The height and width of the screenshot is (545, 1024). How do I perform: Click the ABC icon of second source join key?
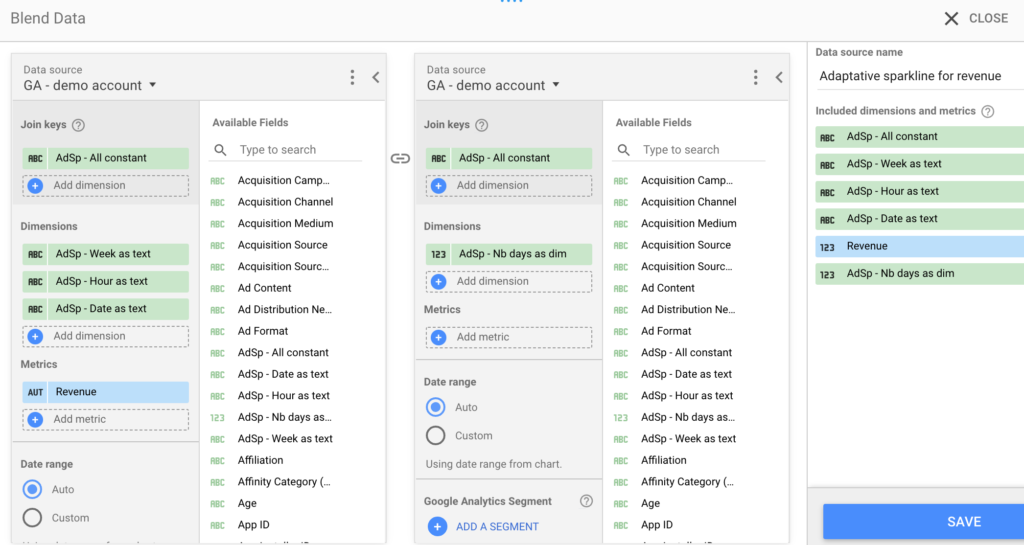coord(439,159)
